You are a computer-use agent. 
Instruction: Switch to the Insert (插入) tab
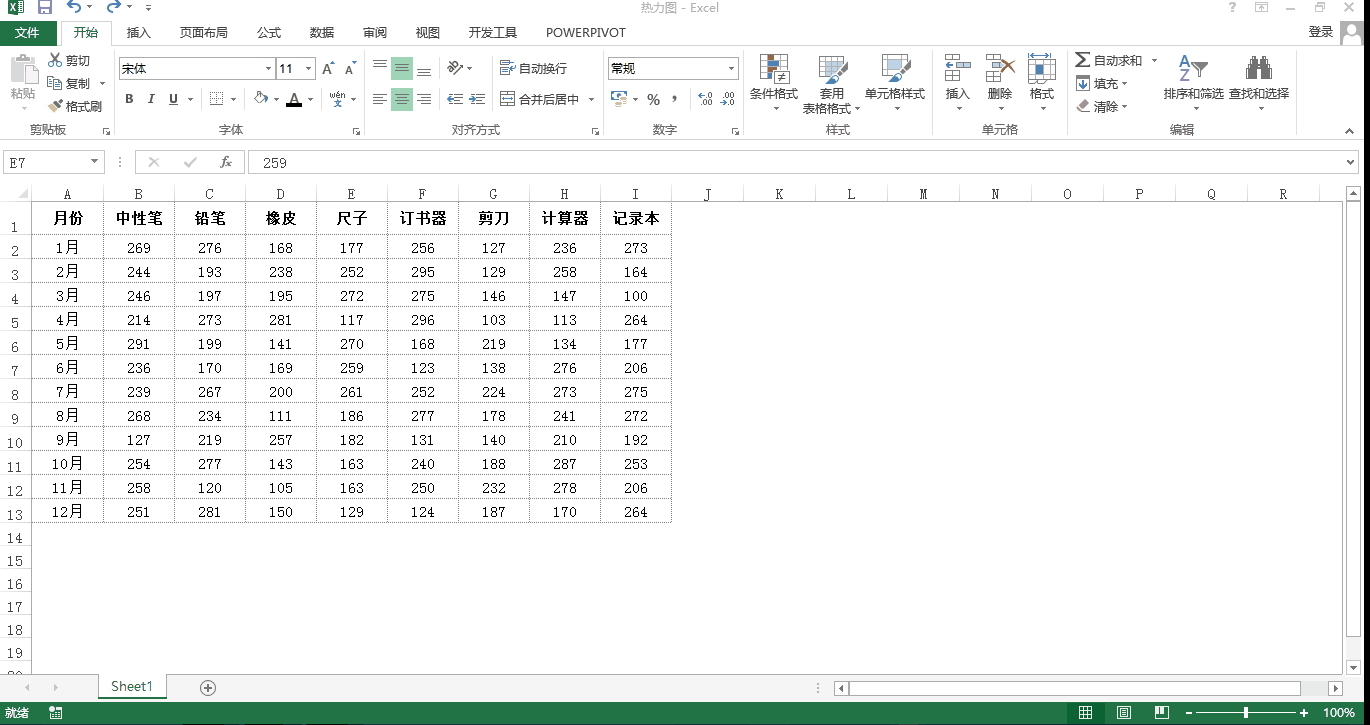(139, 32)
